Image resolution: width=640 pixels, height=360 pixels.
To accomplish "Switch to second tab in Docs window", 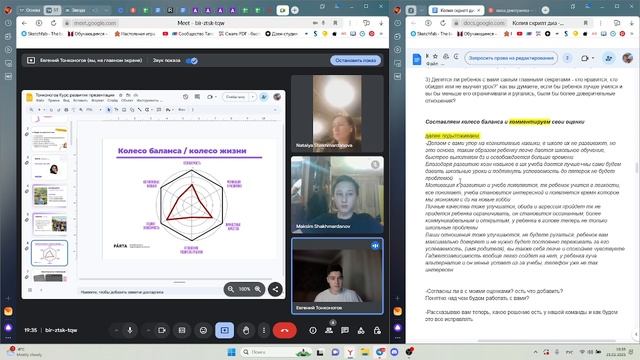I will pyautogui.click(x=511, y=10).
